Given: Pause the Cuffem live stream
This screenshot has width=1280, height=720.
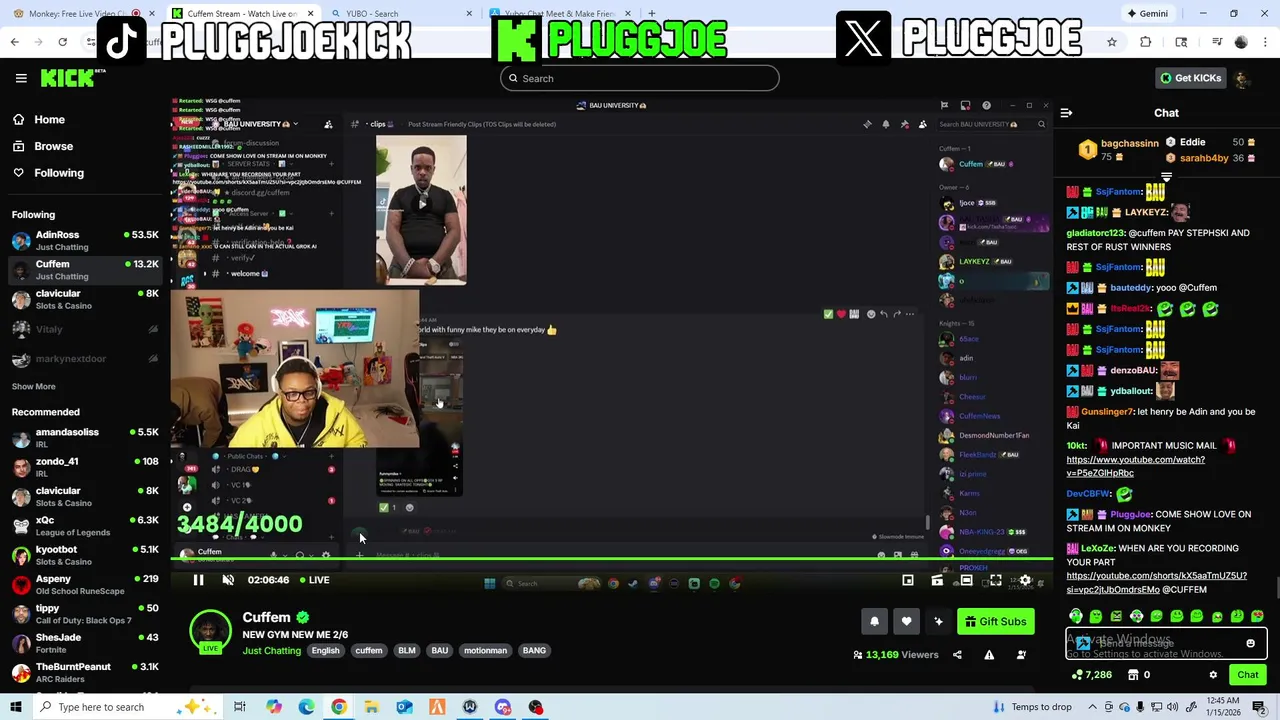Looking at the screenshot, I should point(198,580).
